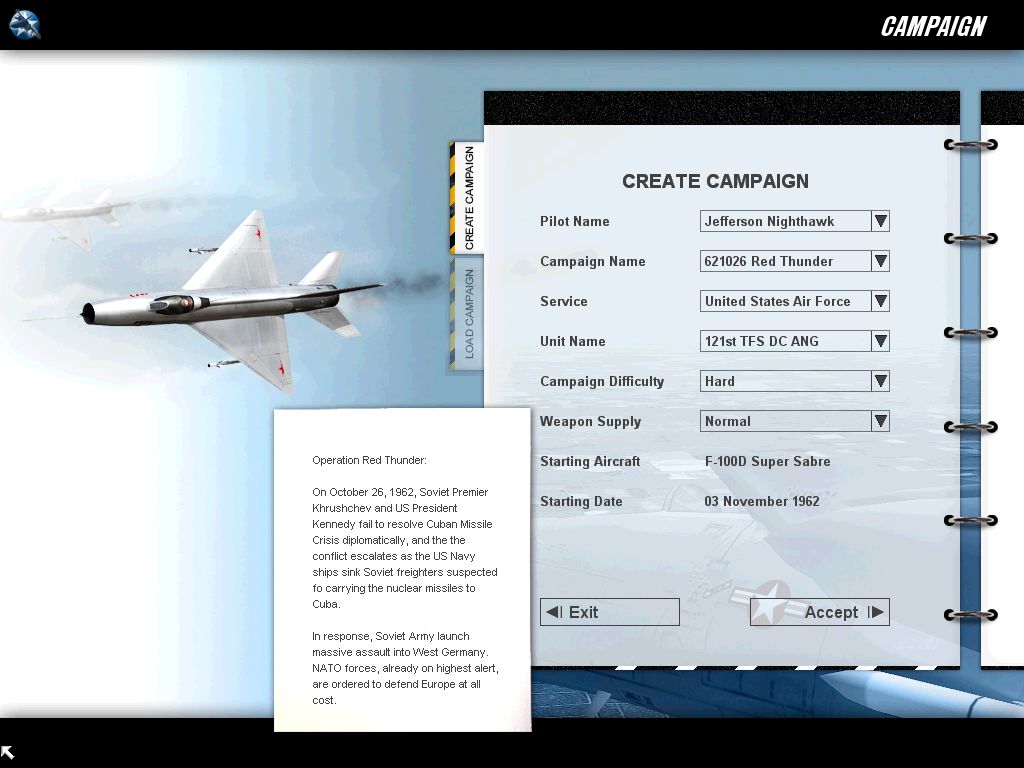Click the Operation Red Thunder heading text
The height and width of the screenshot is (768, 1024).
tap(369, 460)
